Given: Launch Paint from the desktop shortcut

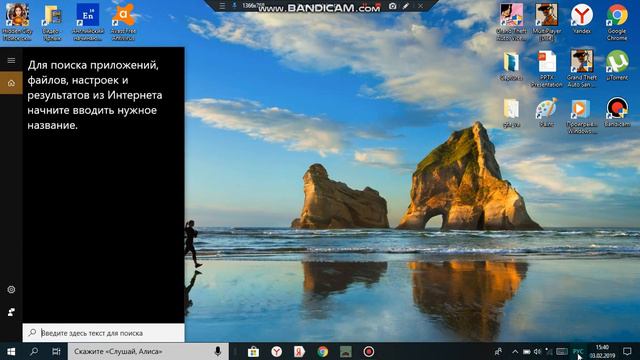Looking at the screenshot, I should pyautogui.click(x=547, y=112).
